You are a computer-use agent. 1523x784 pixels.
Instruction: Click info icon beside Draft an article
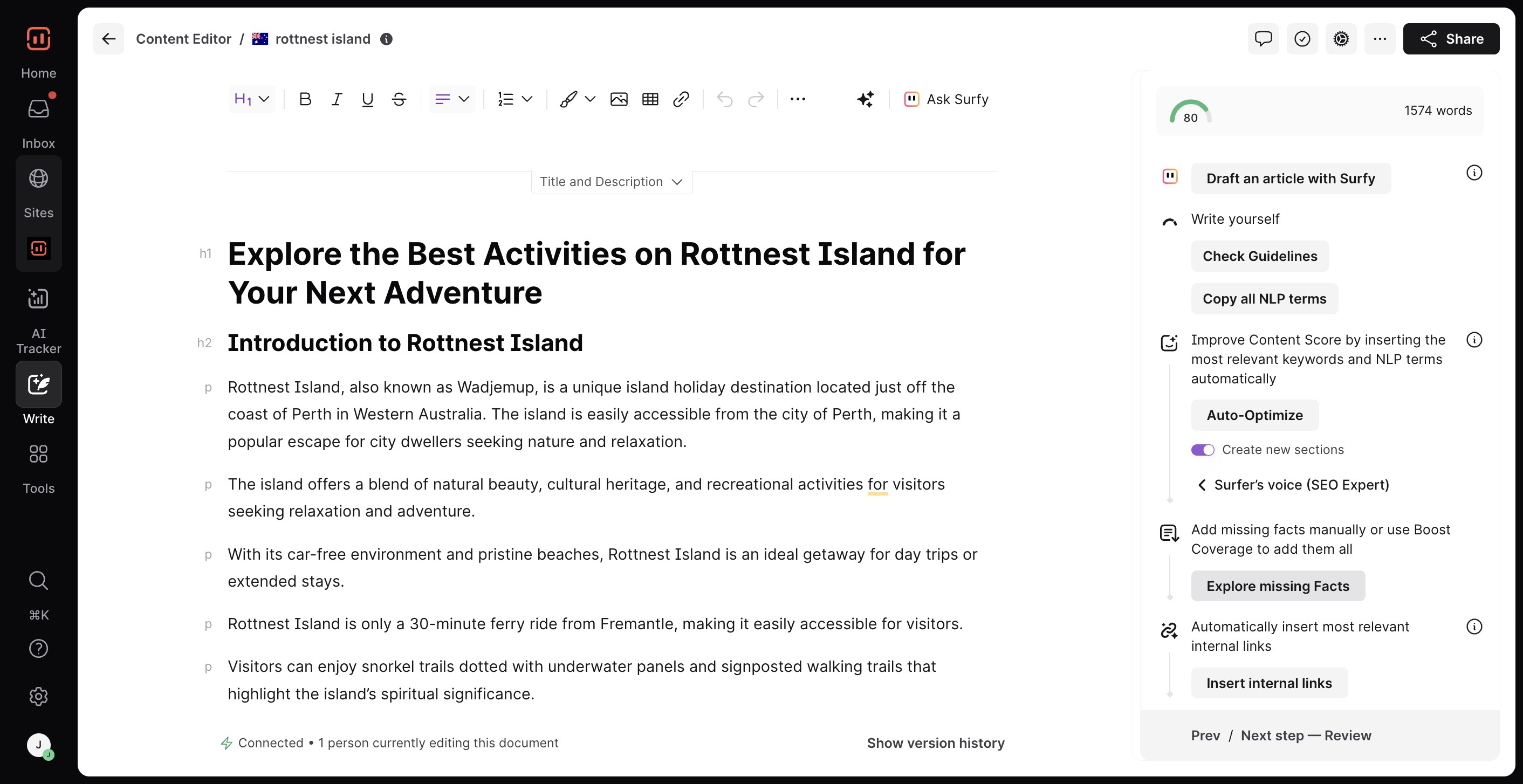1474,173
